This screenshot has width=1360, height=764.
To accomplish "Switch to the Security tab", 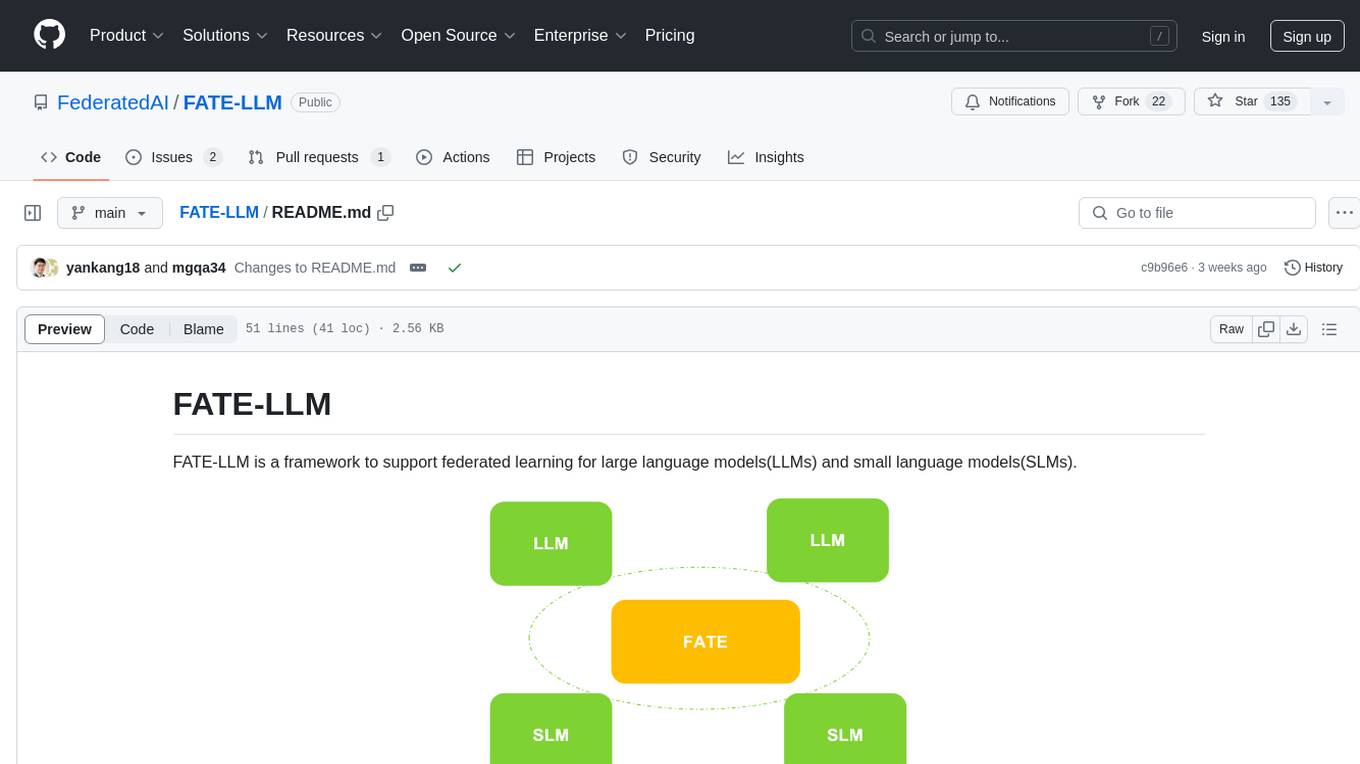I will 662,157.
